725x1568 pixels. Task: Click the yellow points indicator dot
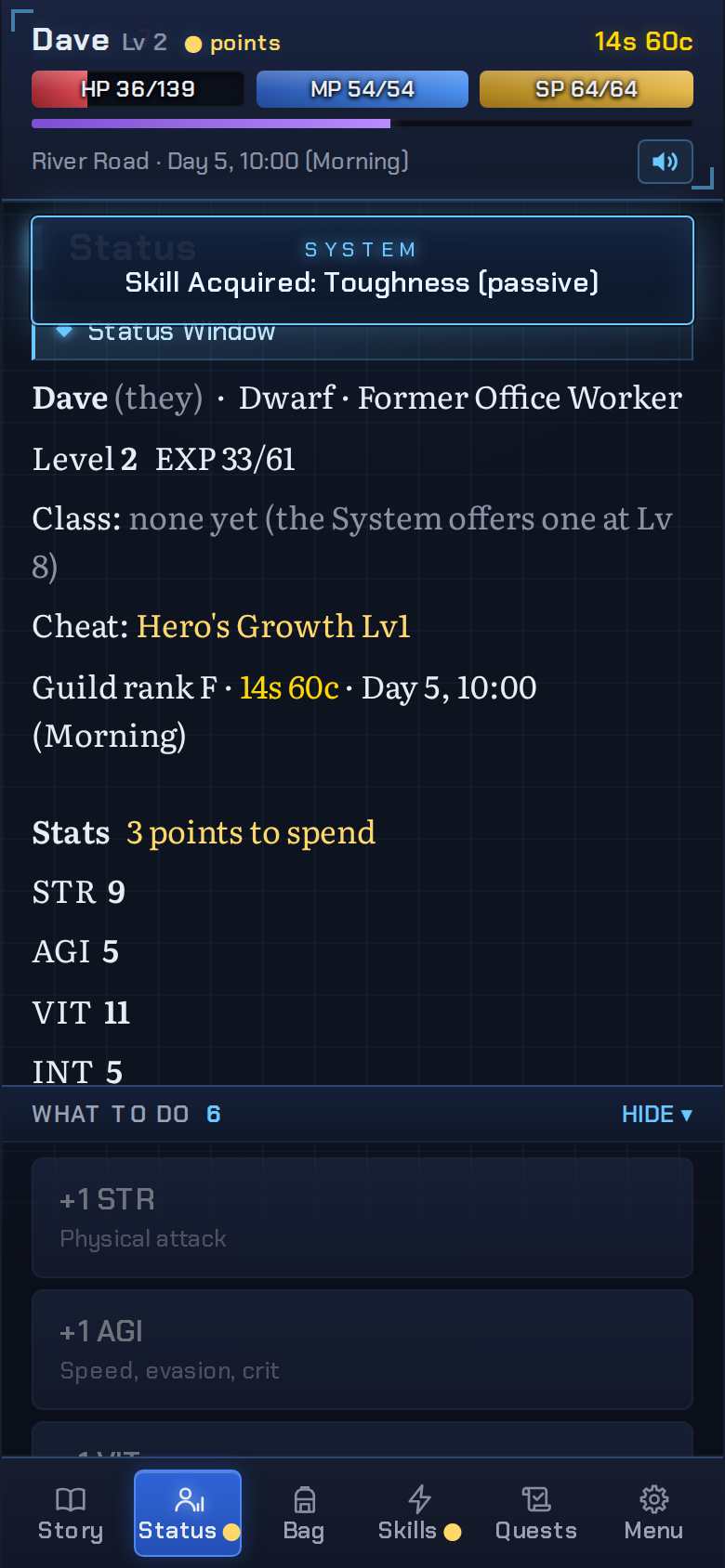pos(193,44)
